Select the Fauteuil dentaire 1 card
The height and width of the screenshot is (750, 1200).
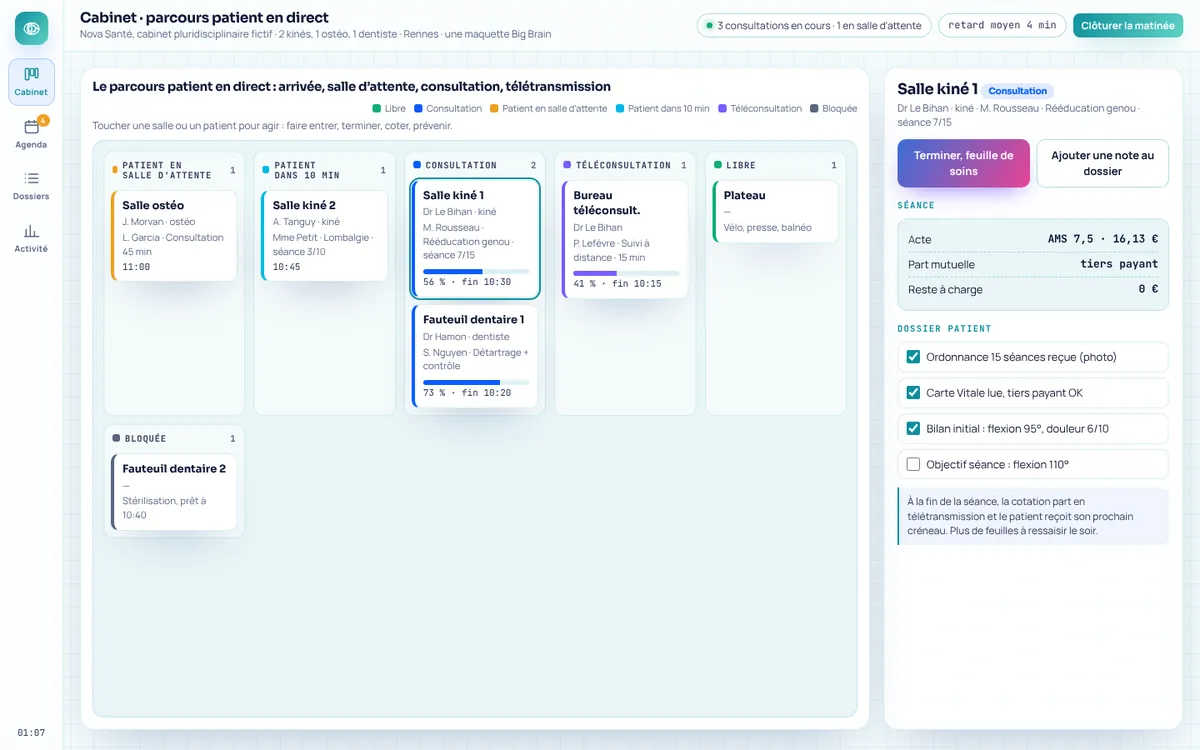[475, 356]
